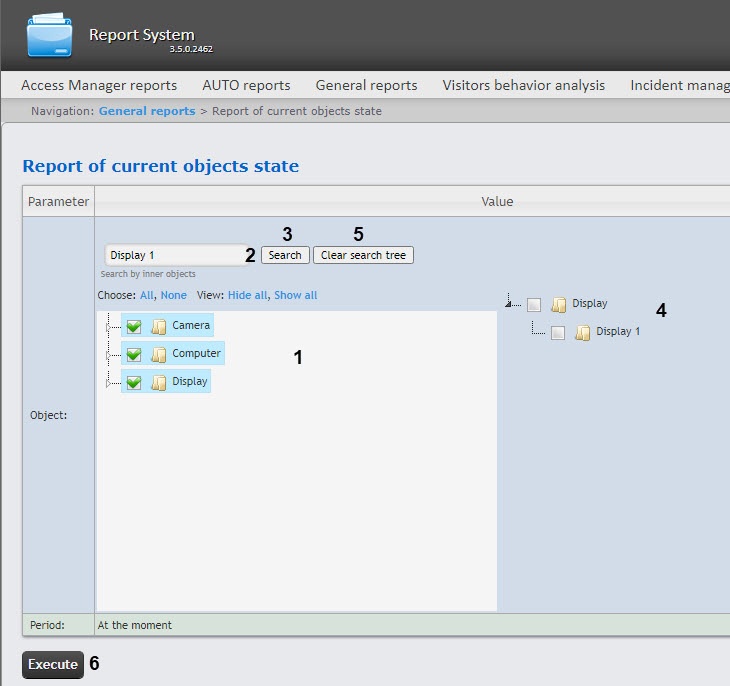Screen dimensions: 730x686
Task: Open the Access Manager reports menu
Action: pos(99,86)
